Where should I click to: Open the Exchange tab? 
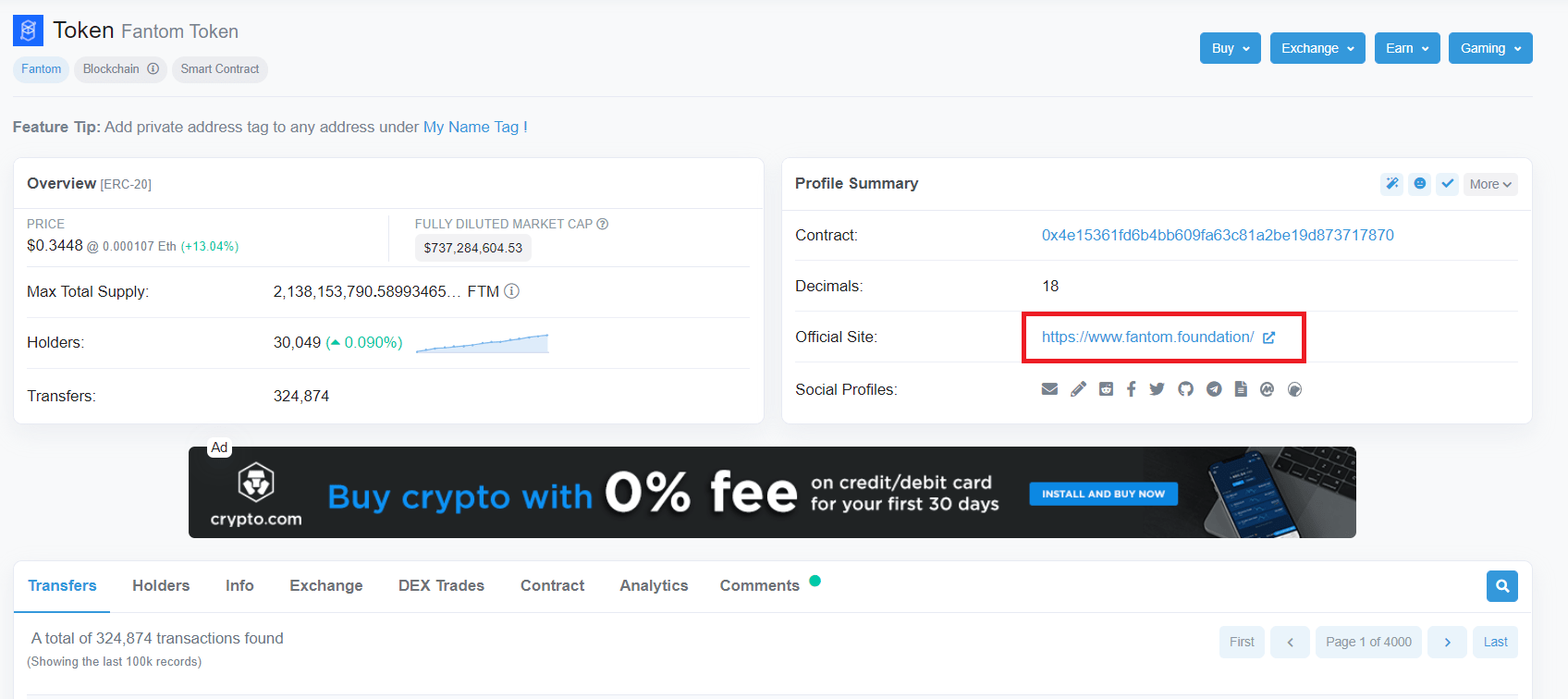click(326, 585)
